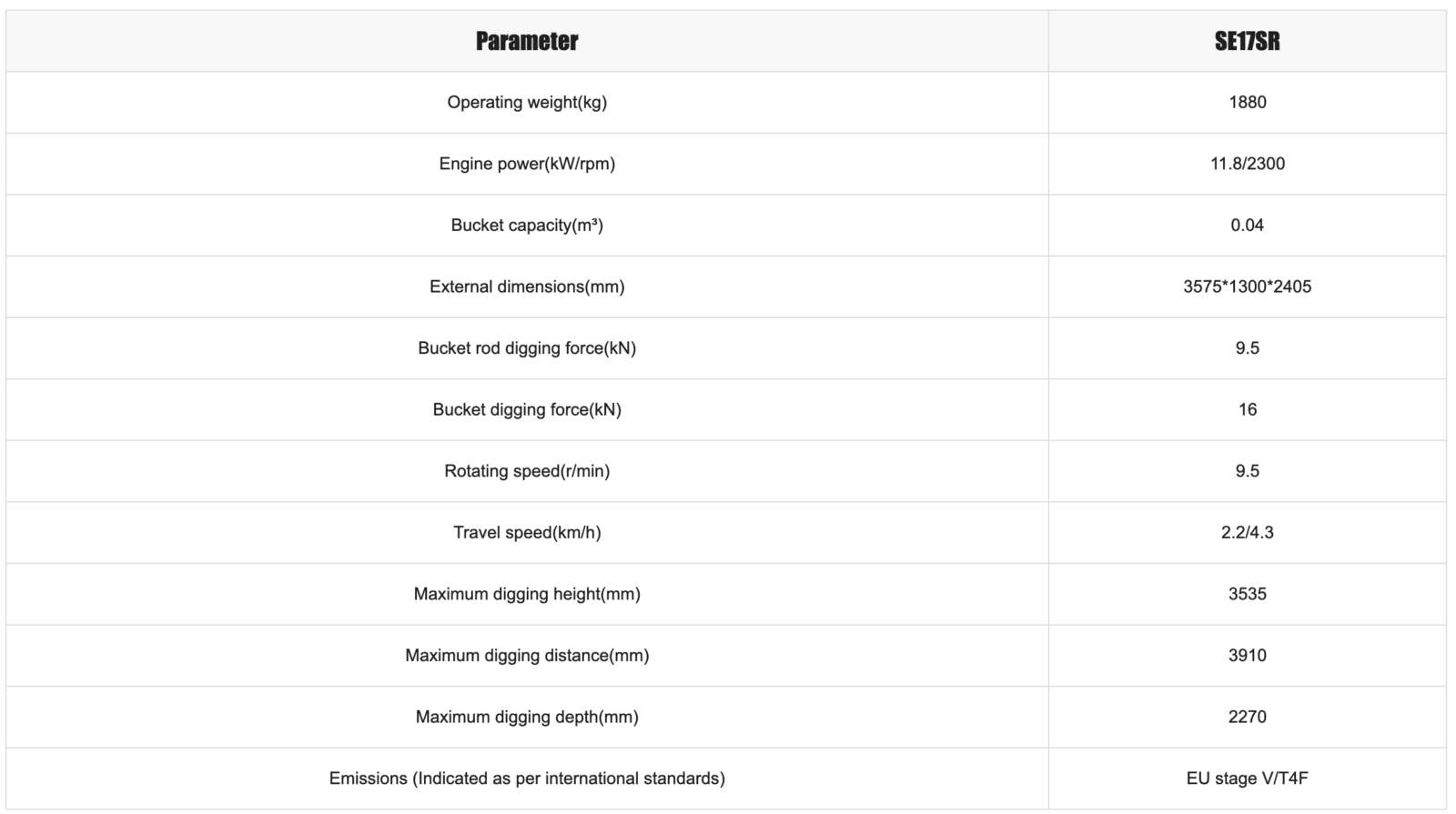Select the Rotating speed(r/min) label
The height and width of the screenshot is (814, 1456).
(527, 471)
